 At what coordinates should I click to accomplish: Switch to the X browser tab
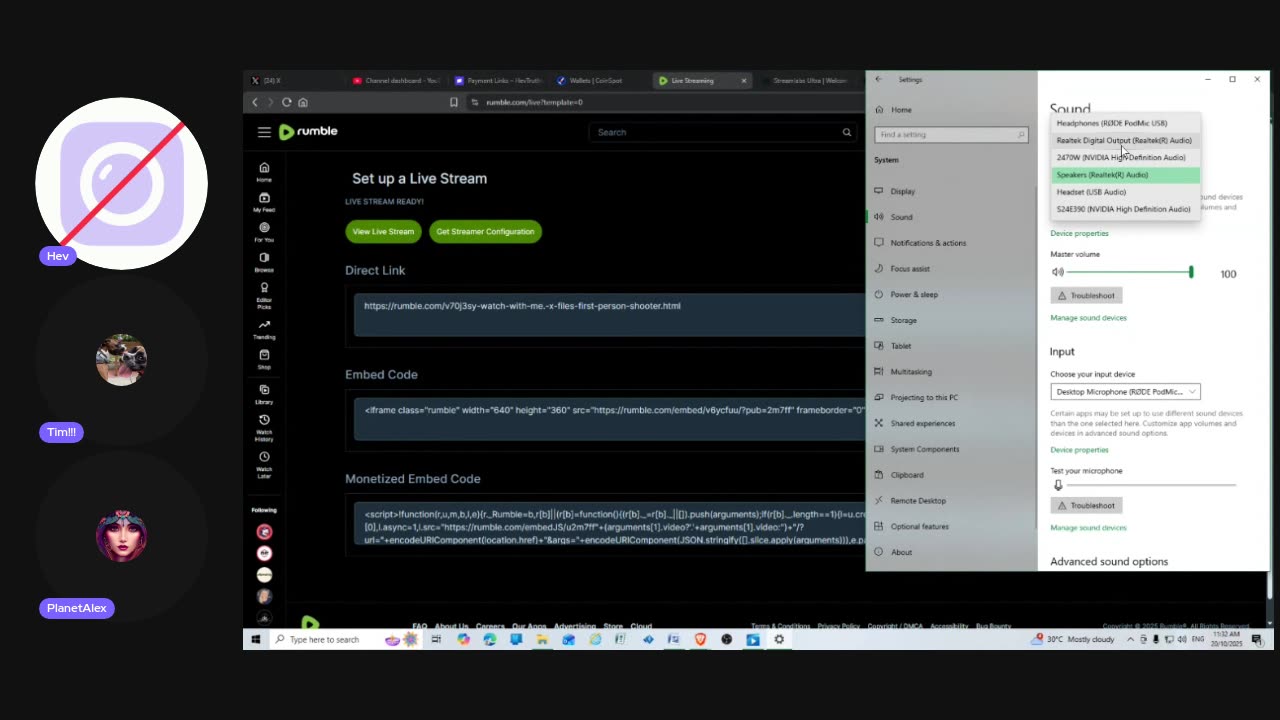pos(295,80)
